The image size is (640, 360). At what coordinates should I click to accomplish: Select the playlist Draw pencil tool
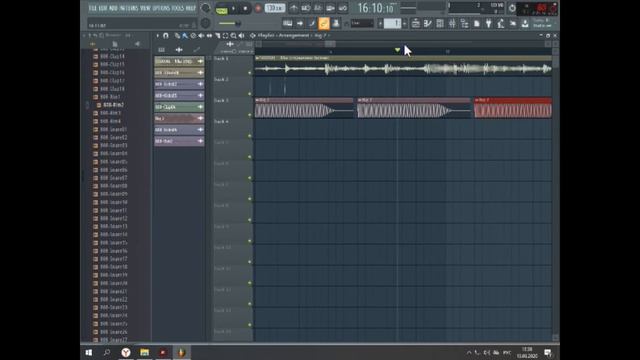pos(177,36)
